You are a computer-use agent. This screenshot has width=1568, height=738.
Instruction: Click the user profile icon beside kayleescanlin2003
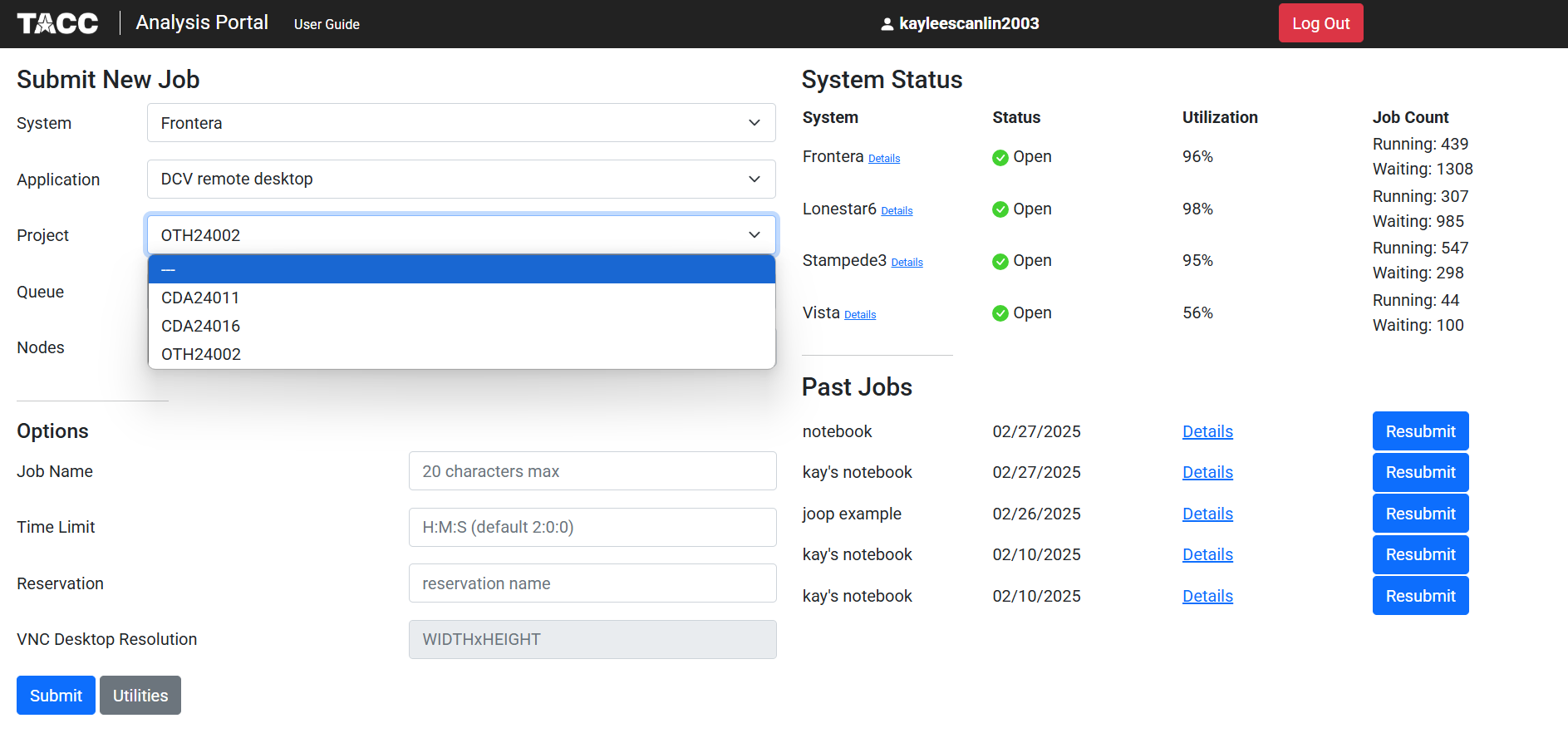[x=887, y=24]
